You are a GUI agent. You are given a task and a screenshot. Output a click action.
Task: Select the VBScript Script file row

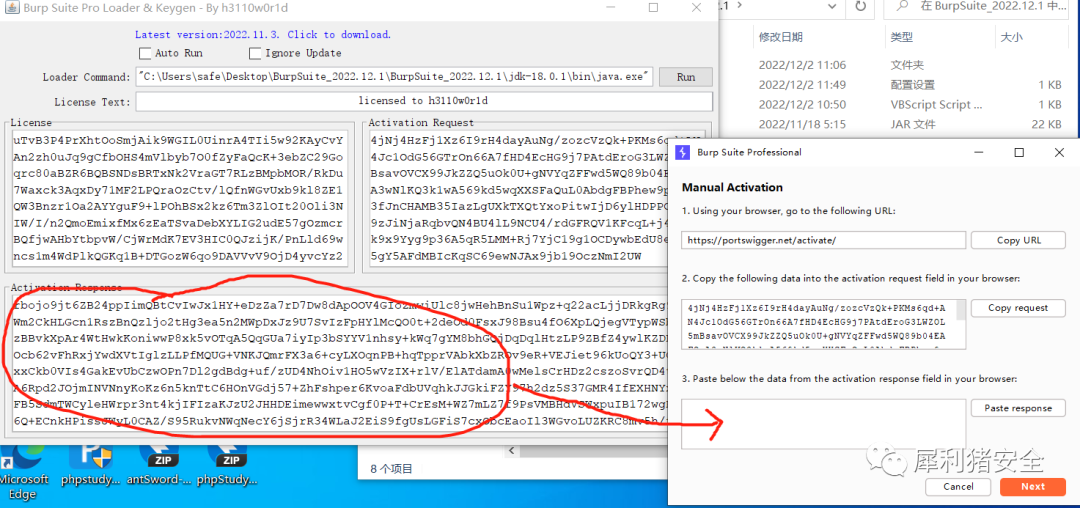pos(909,105)
